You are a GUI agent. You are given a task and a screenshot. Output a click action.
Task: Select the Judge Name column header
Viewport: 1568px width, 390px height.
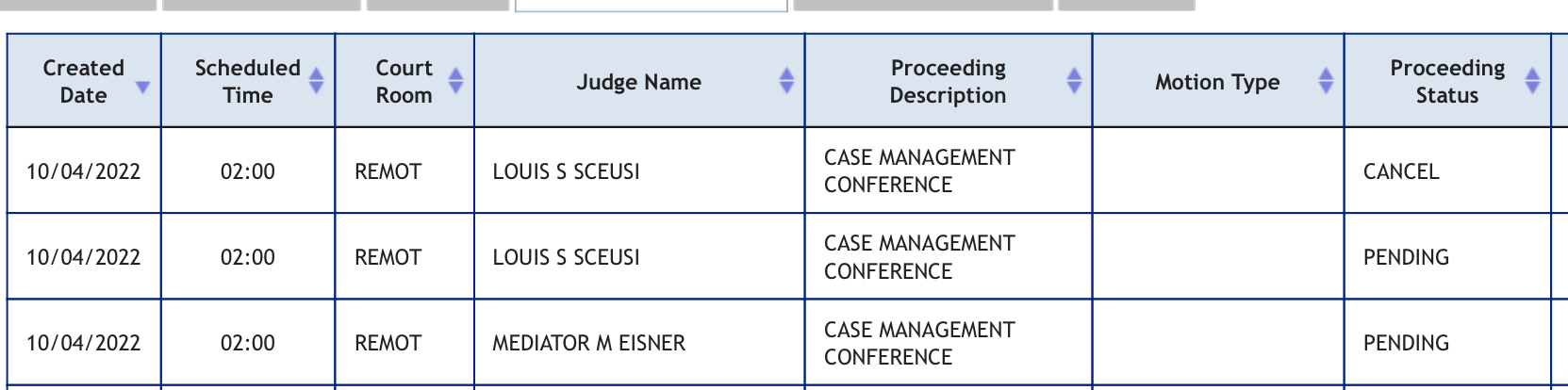pyautogui.click(x=639, y=81)
